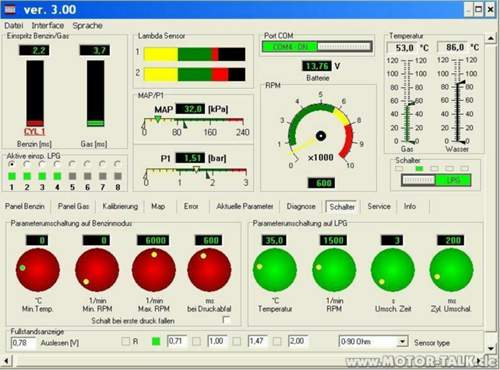Viewport: 500px width, 370px height.
Task: Click the green Umsch. Zeit knob
Action: 393,270
